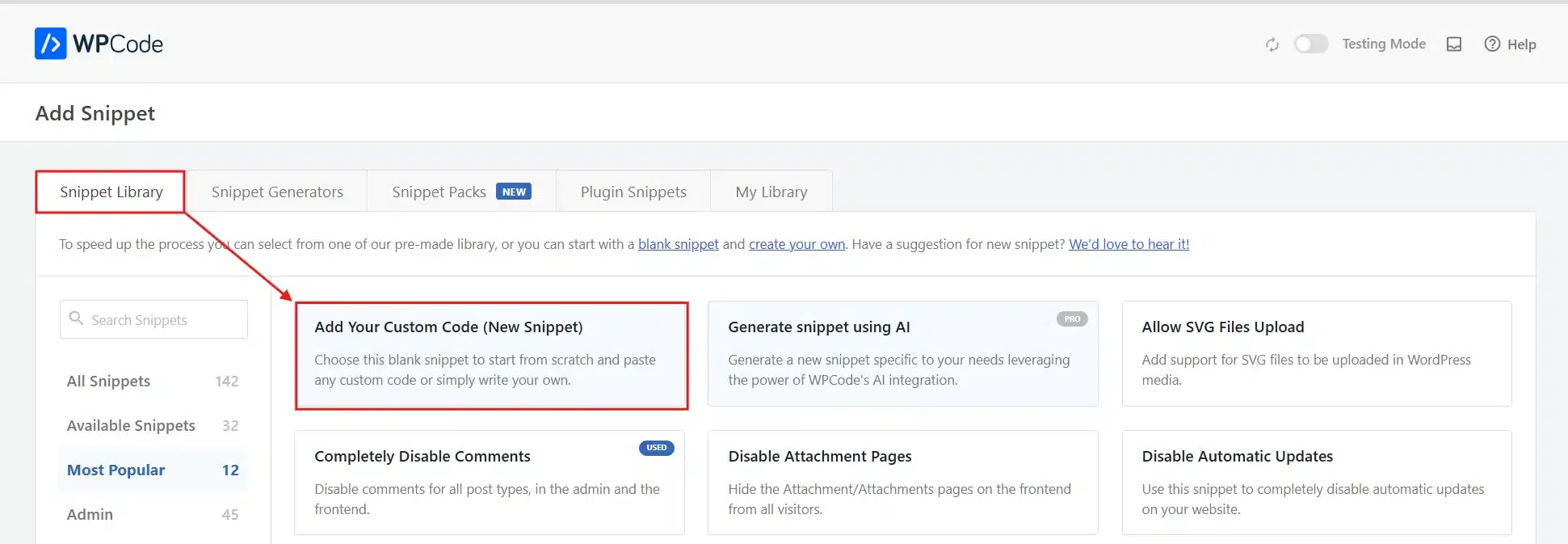1568x544 pixels.
Task: Click the We'd love to hear it! link
Action: point(1129,244)
